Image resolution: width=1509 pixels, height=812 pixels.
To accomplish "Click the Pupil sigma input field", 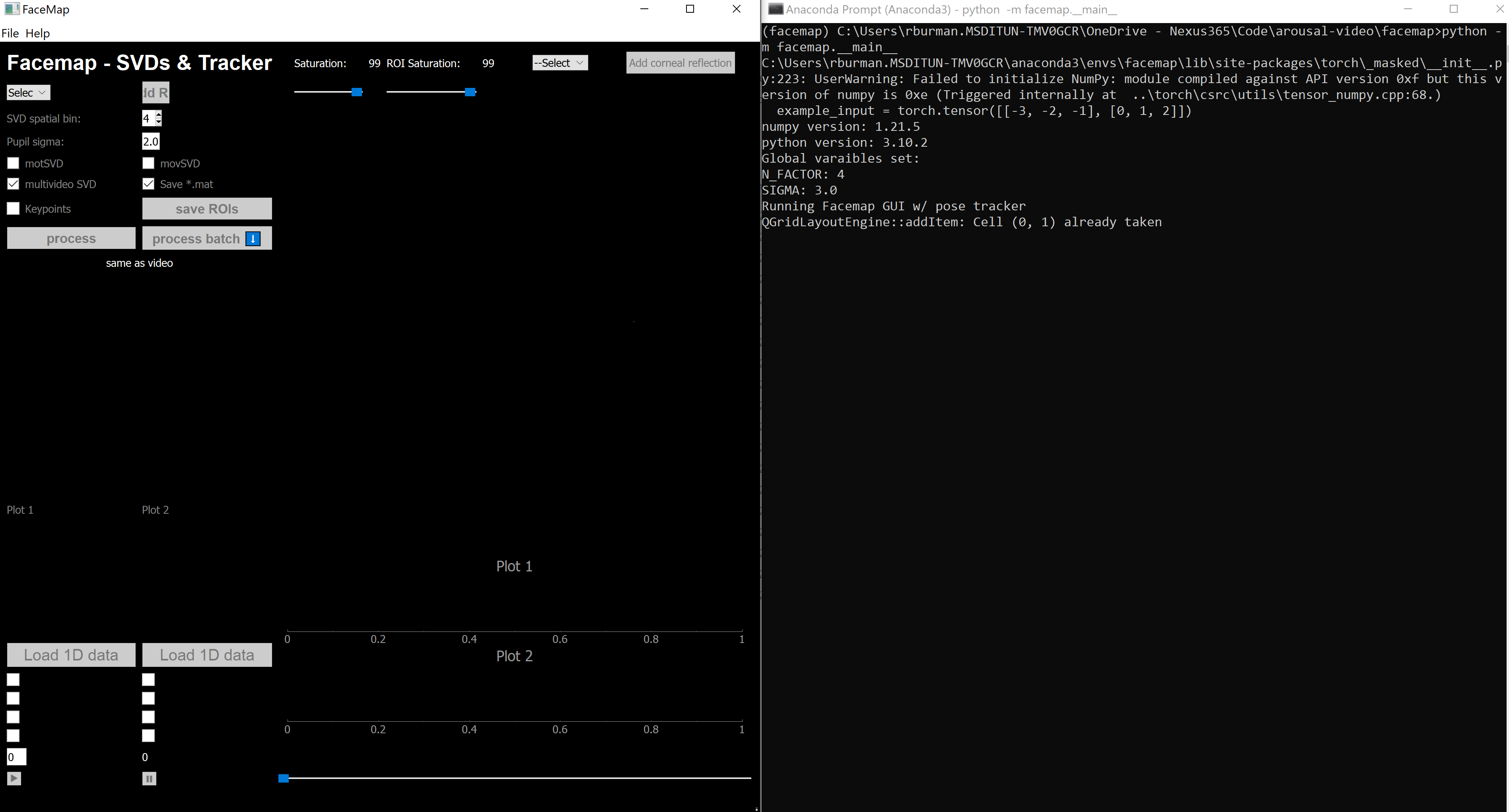I will [x=151, y=141].
